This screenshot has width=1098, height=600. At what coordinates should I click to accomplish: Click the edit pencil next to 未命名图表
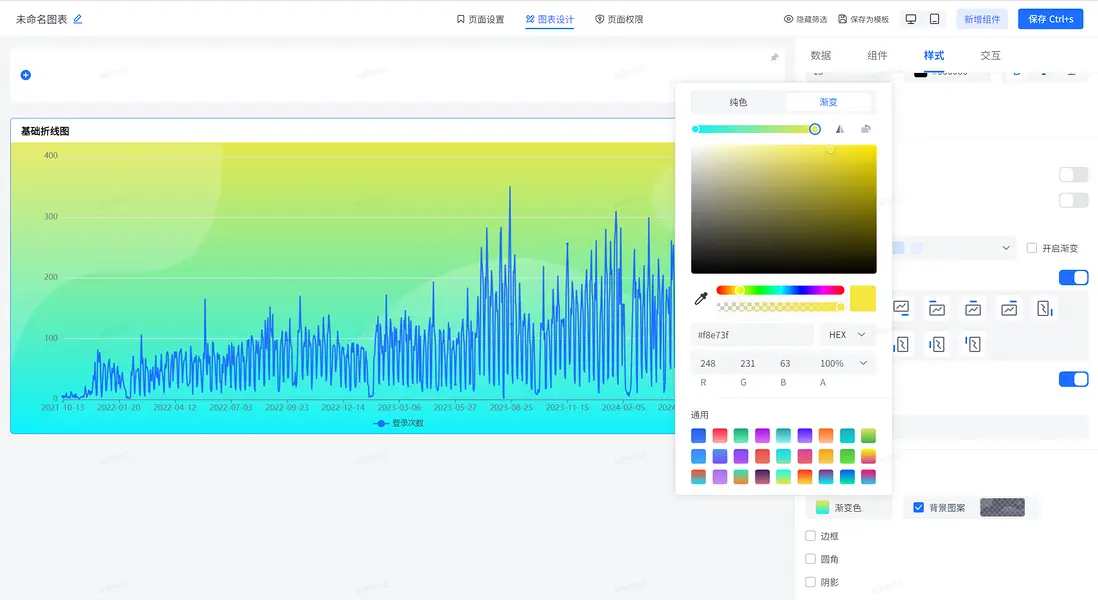point(78,19)
